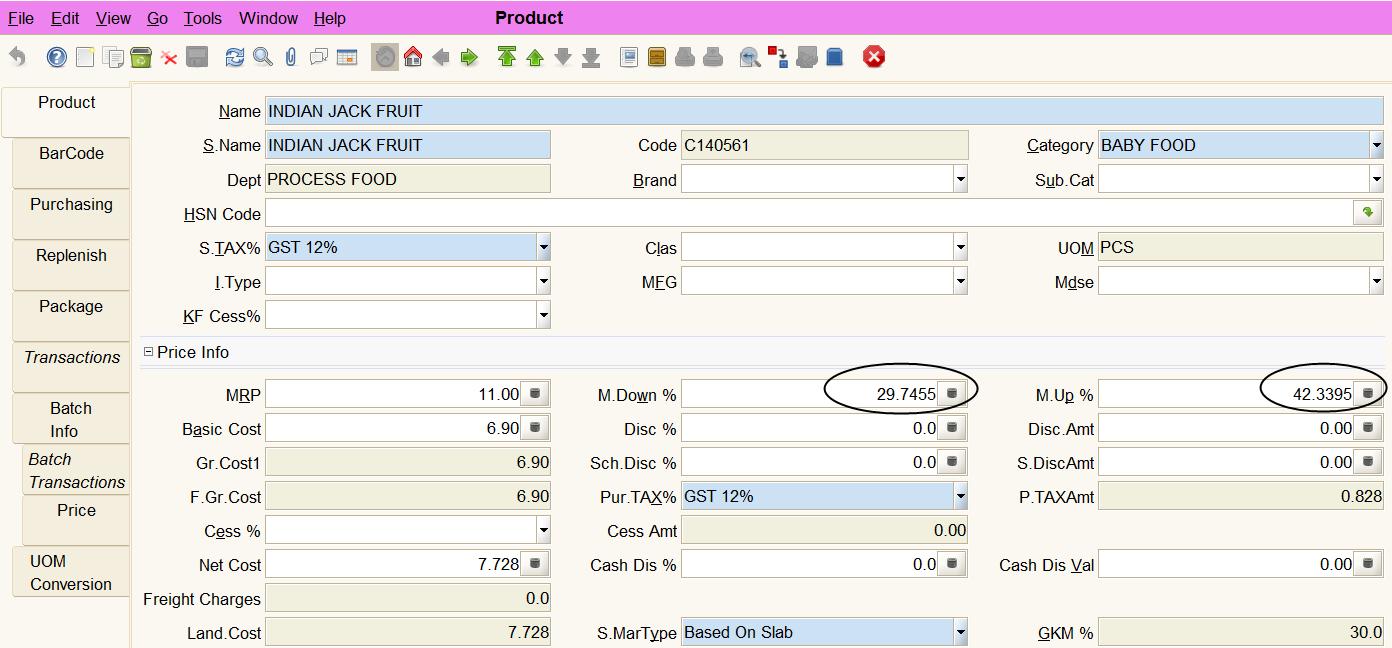The width and height of the screenshot is (1392, 648).
Task: Click the grey left arrow toolbar icon
Action: pos(441,57)
